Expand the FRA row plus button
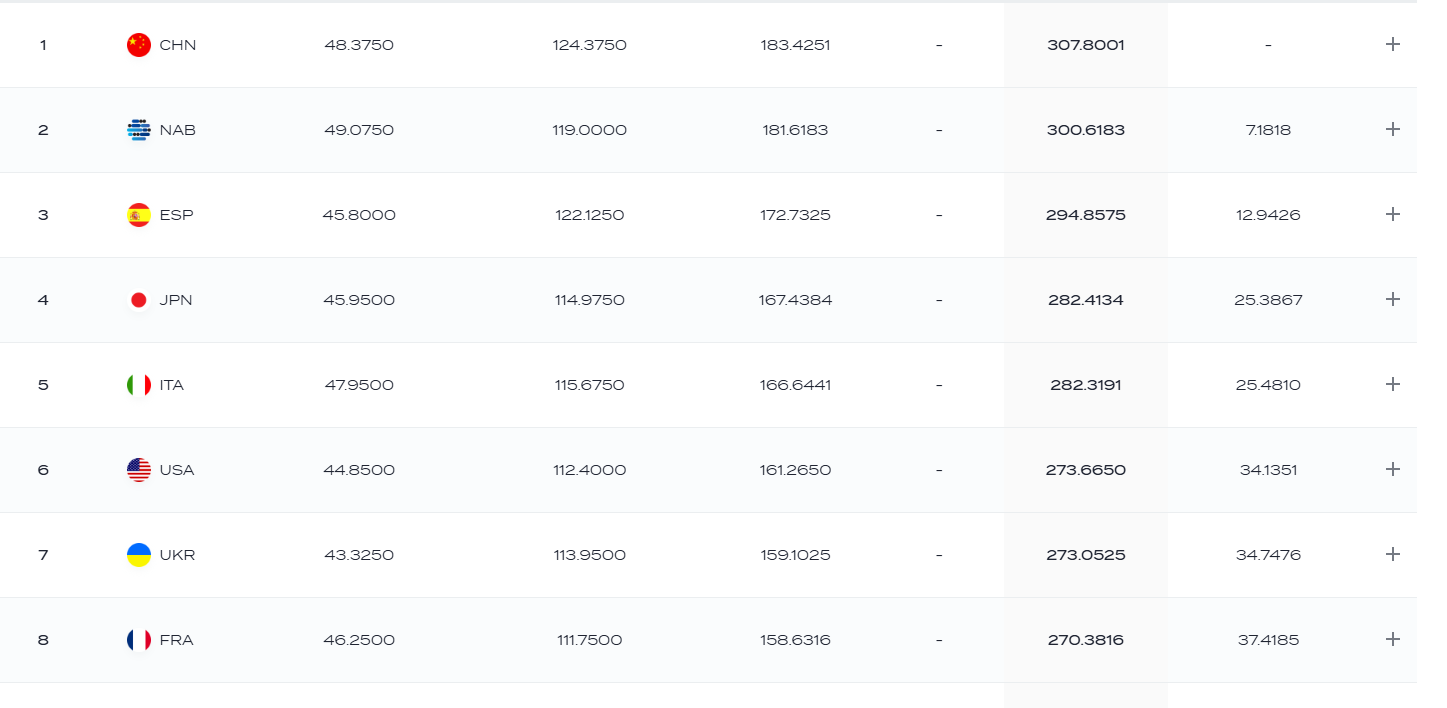Screen dimensions: 1447x708 point(1392,639)
